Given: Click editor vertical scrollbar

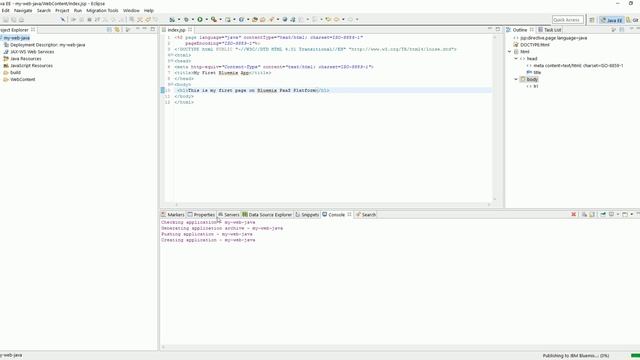Looking at the screenshot, I should (494, 118).
